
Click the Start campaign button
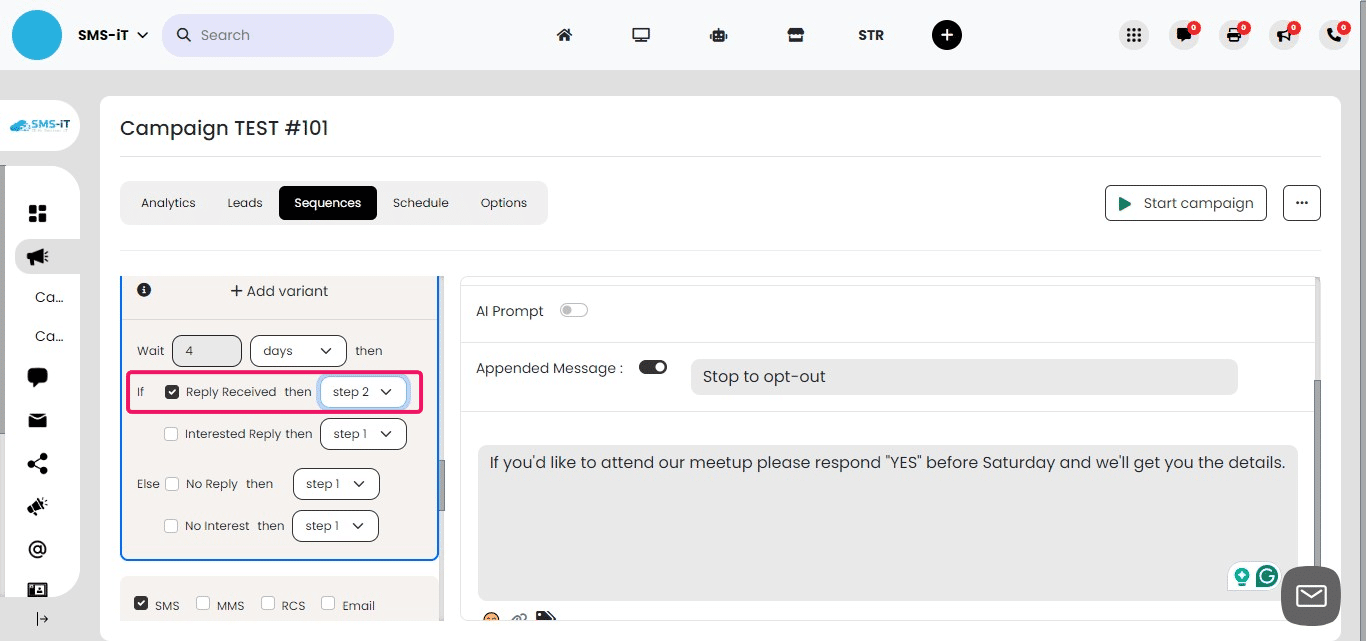(x=1185, y=202)
